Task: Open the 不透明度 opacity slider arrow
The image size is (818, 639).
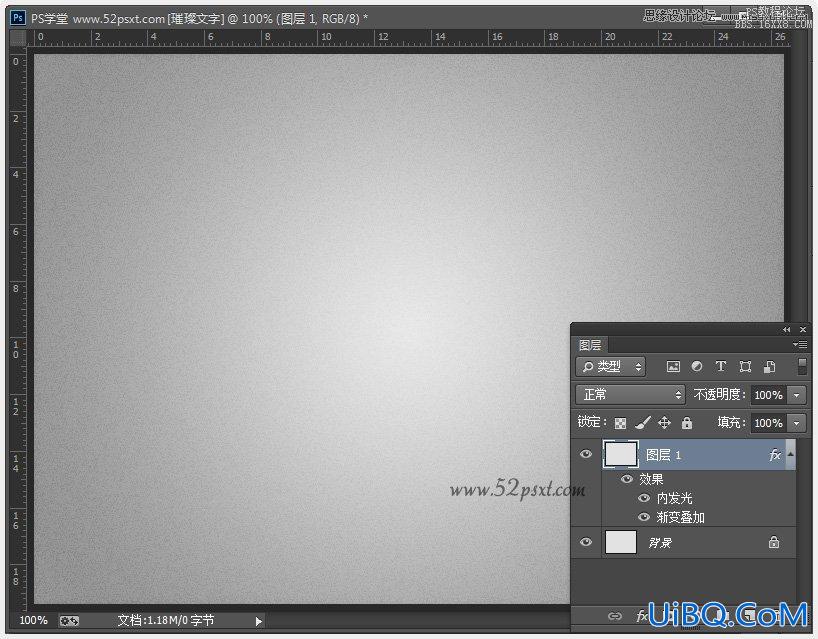Action: (x=797, y=395)
